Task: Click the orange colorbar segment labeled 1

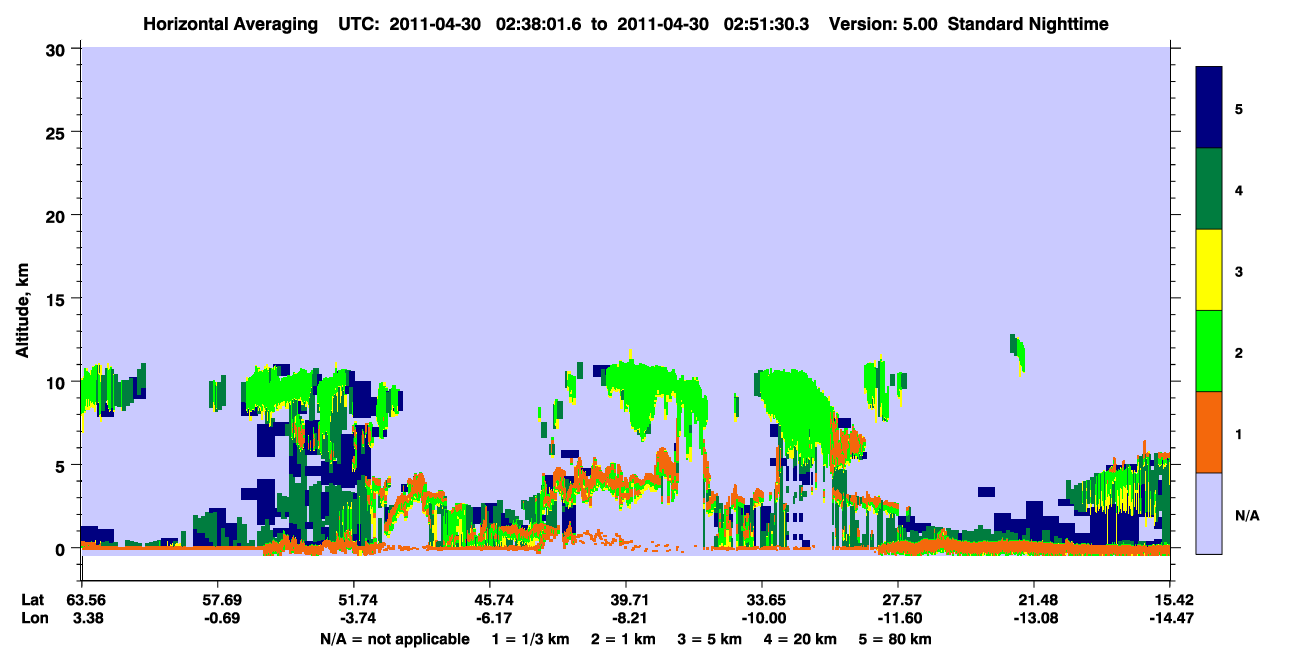Action: 1209,431
